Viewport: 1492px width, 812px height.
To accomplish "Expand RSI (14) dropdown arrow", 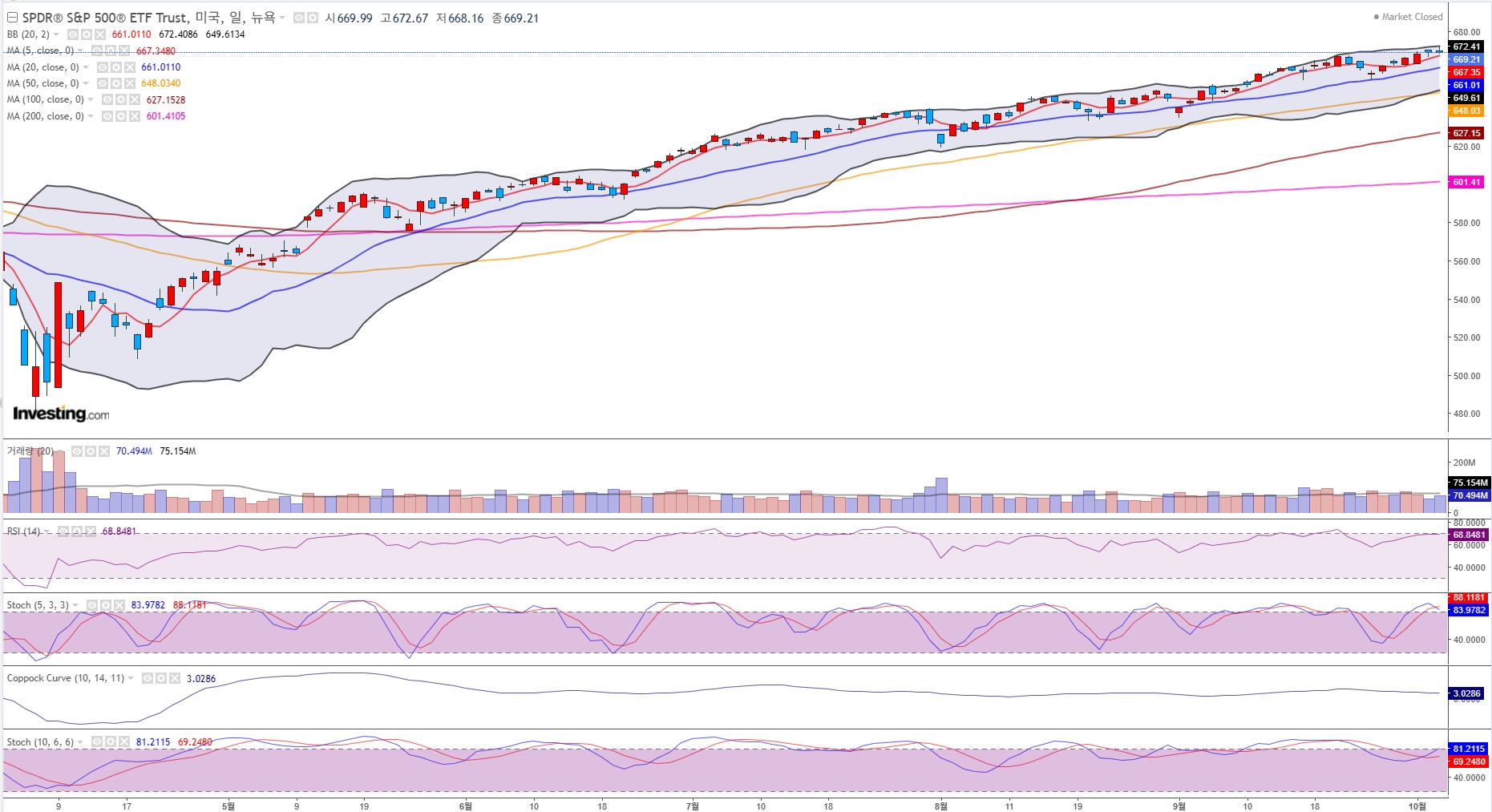I will coord(47,531).
